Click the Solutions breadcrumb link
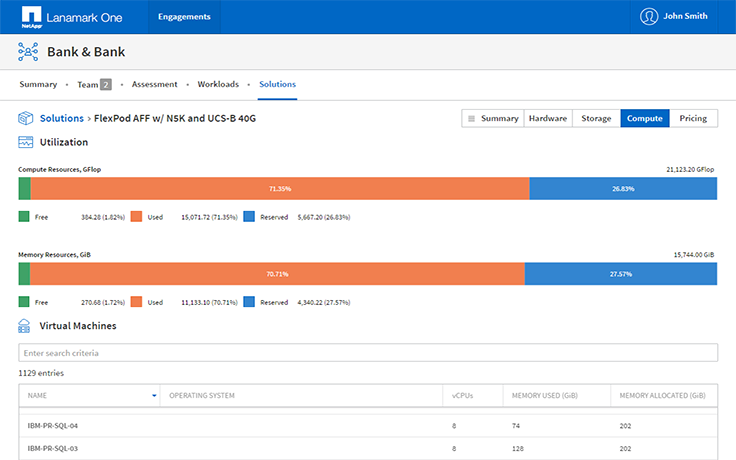The image size is (736, 460). point(62,118)
